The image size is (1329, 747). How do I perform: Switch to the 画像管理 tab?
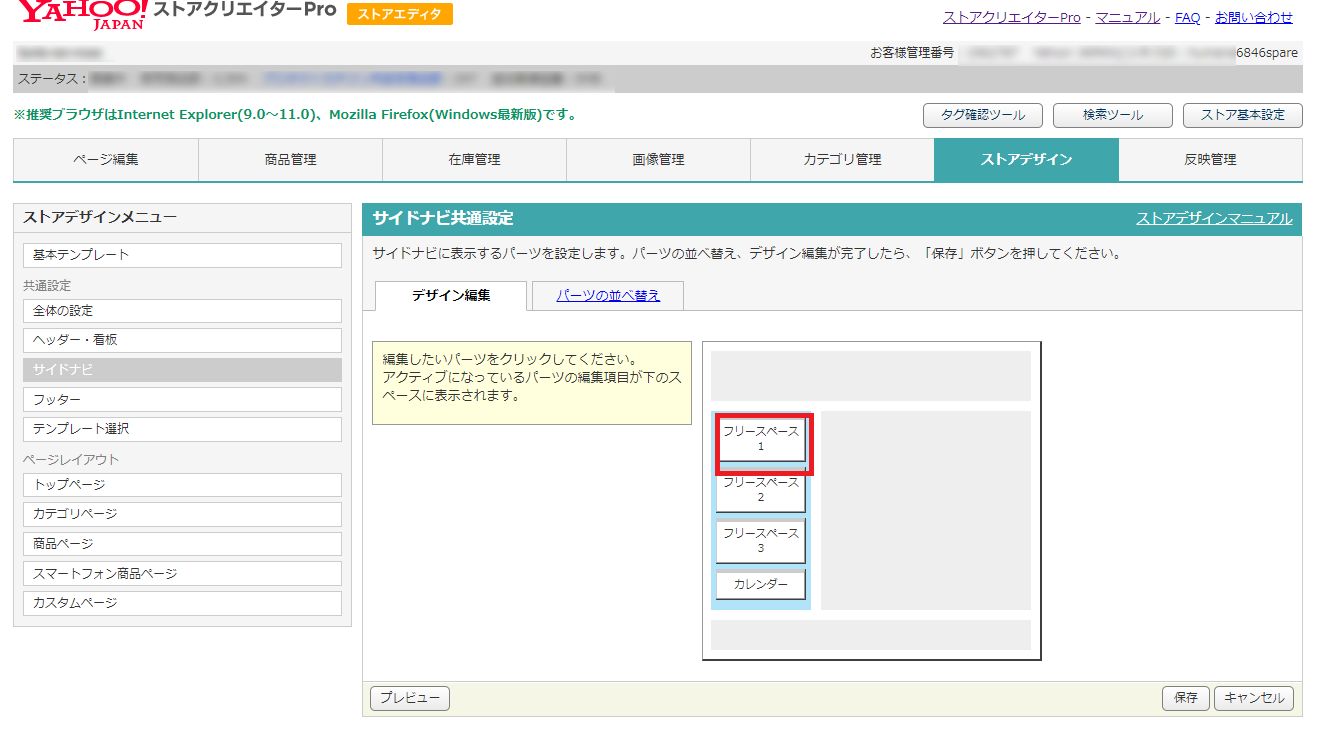pos(658,160)
